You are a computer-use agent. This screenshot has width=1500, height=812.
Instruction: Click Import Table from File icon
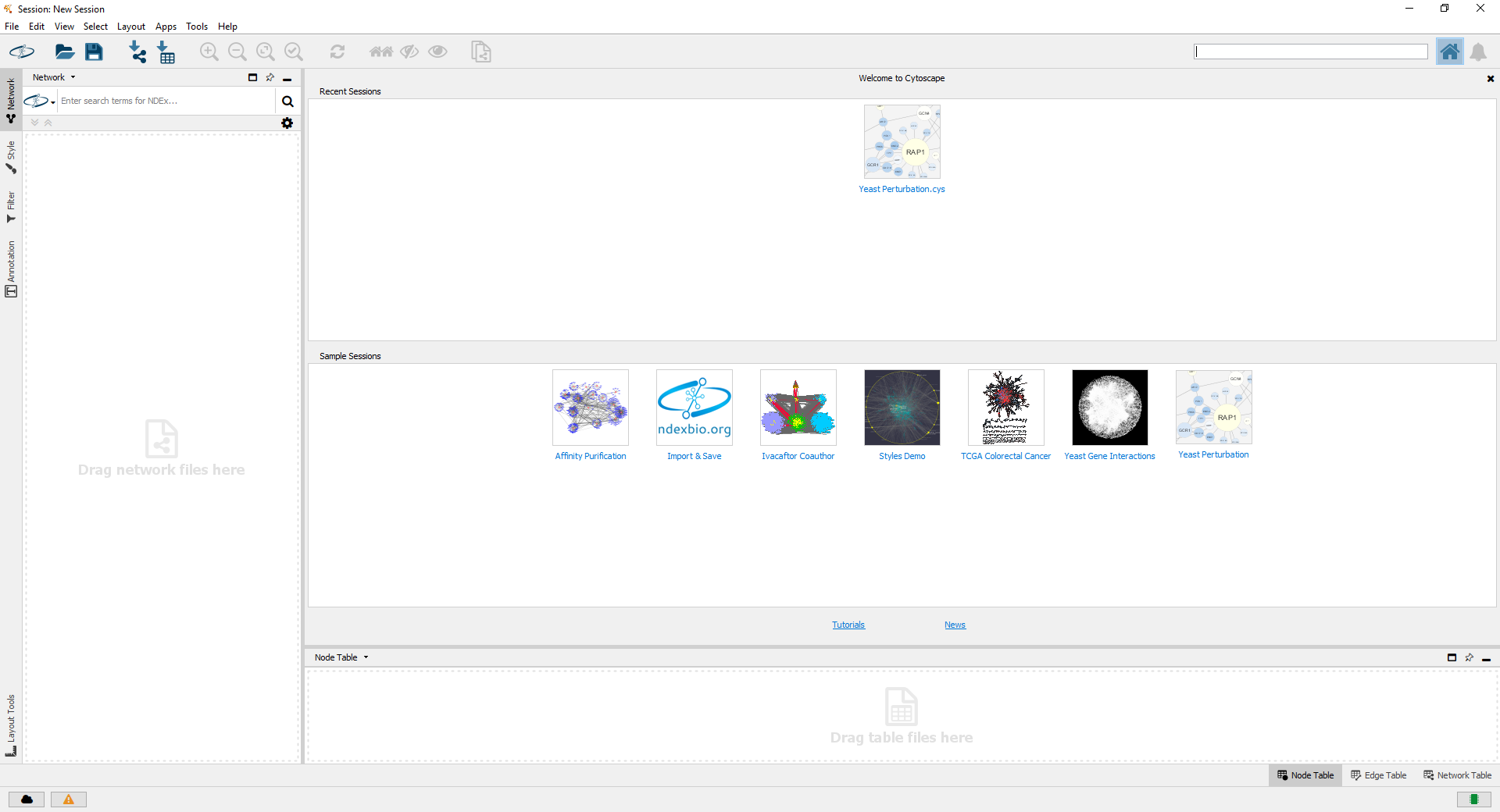point(166,52)
